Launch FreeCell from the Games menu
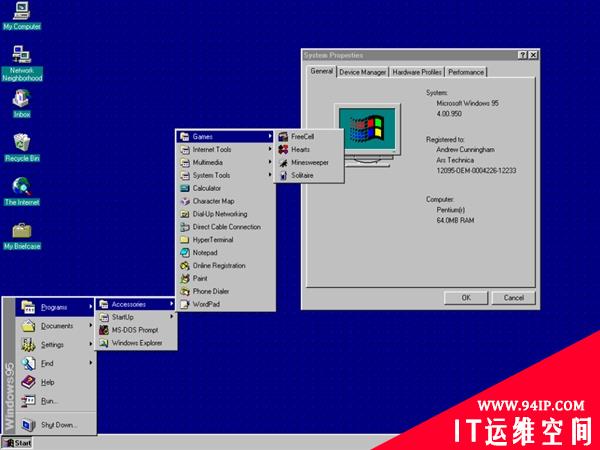 (309, 137)
